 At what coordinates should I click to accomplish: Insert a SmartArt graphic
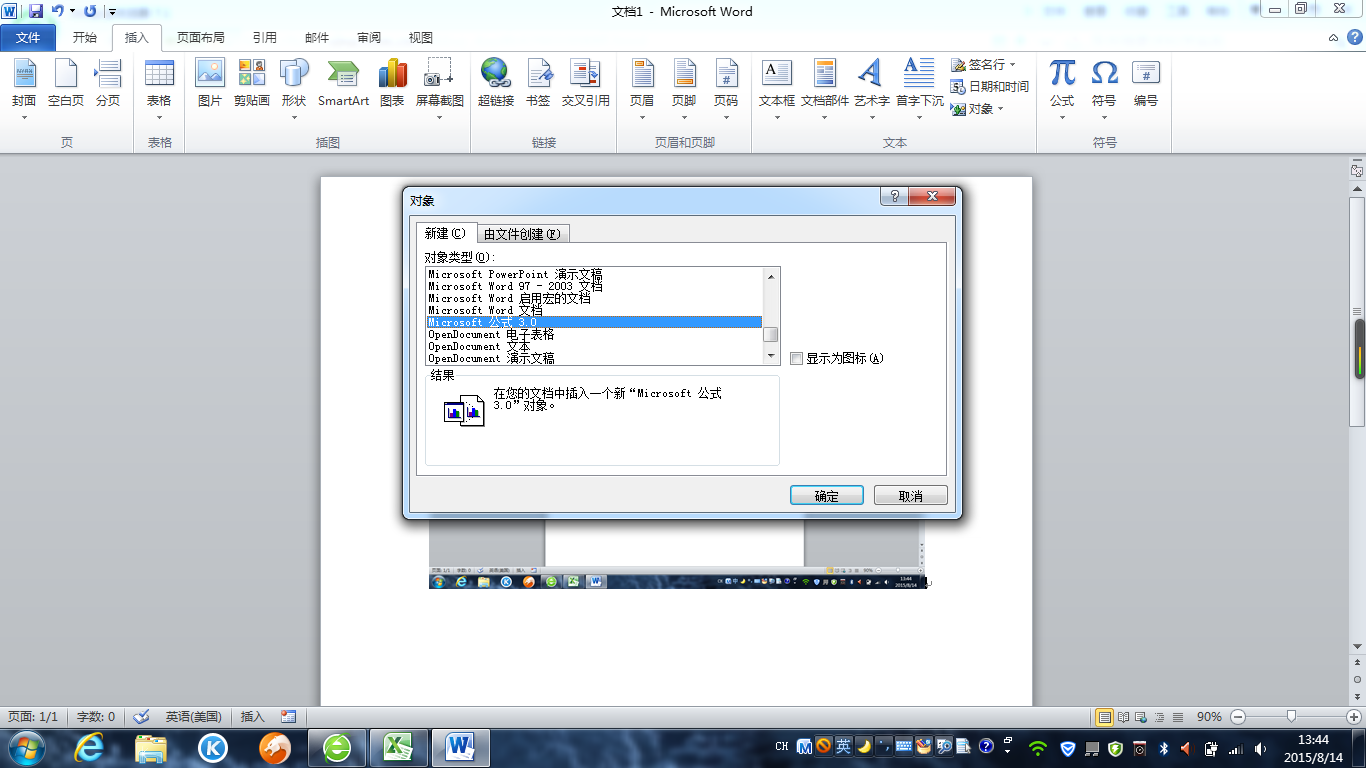(343, 83)
